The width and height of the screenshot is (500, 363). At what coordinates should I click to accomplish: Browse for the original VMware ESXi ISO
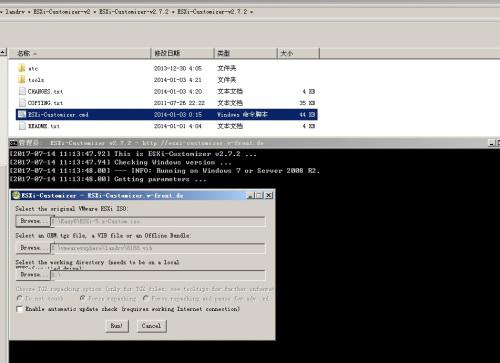click(x=32, y=221)
